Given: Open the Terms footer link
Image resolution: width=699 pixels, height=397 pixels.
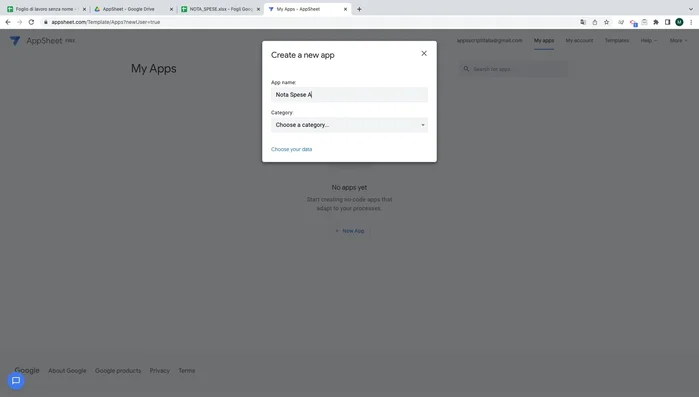Looking at the screenshot, I should [x=187, y=371].
